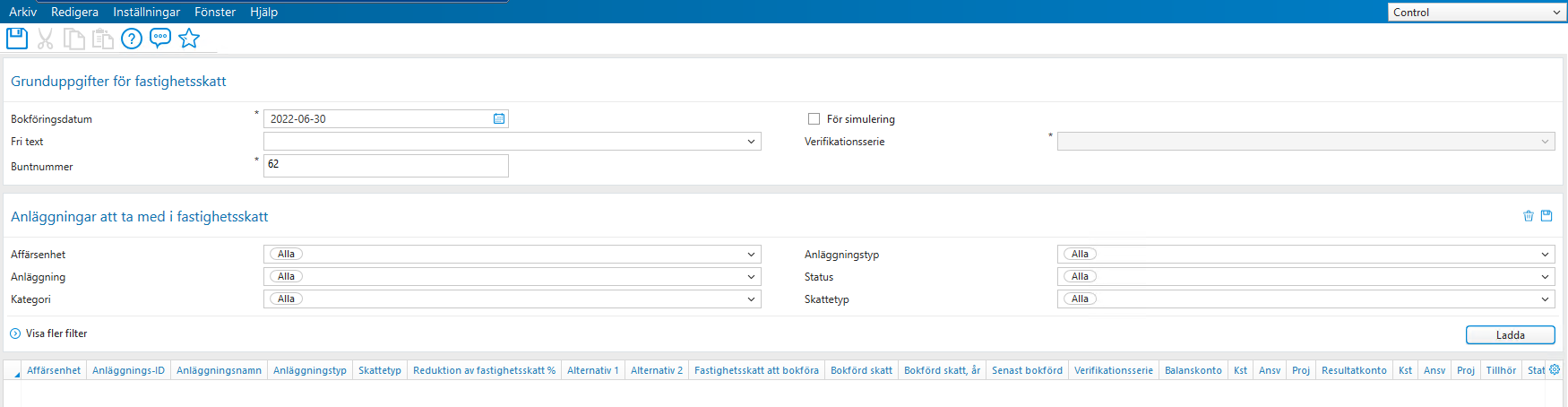
Task: Click the Cut scissors icon
Action: coord(46,39)
